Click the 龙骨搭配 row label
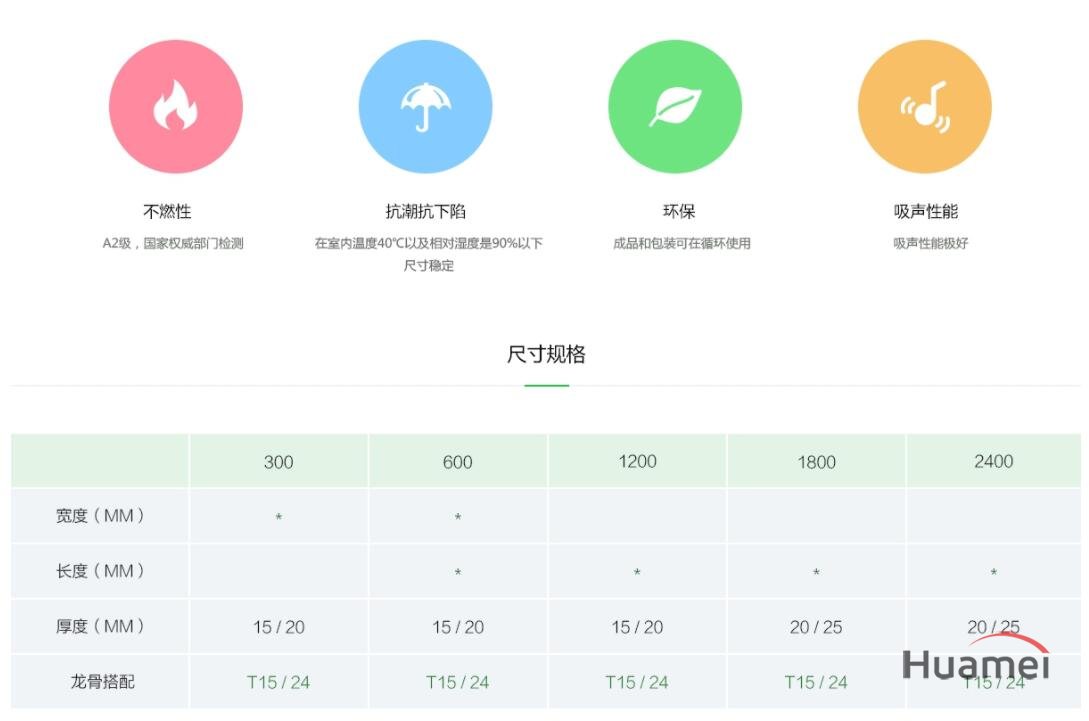The image size is (1089, 721). (102, 681)
